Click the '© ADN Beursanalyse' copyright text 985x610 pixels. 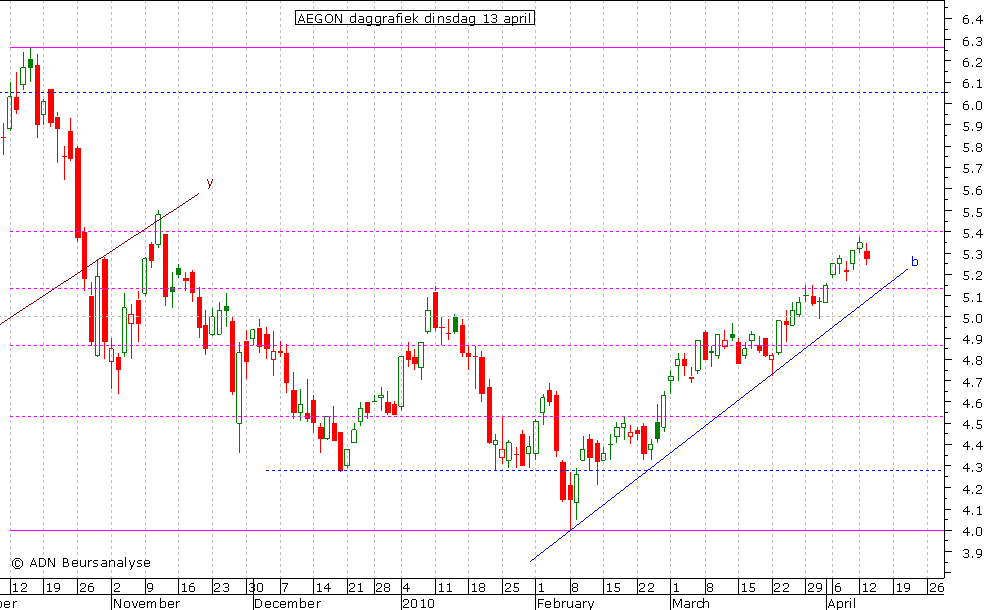(x=81, y=562)
